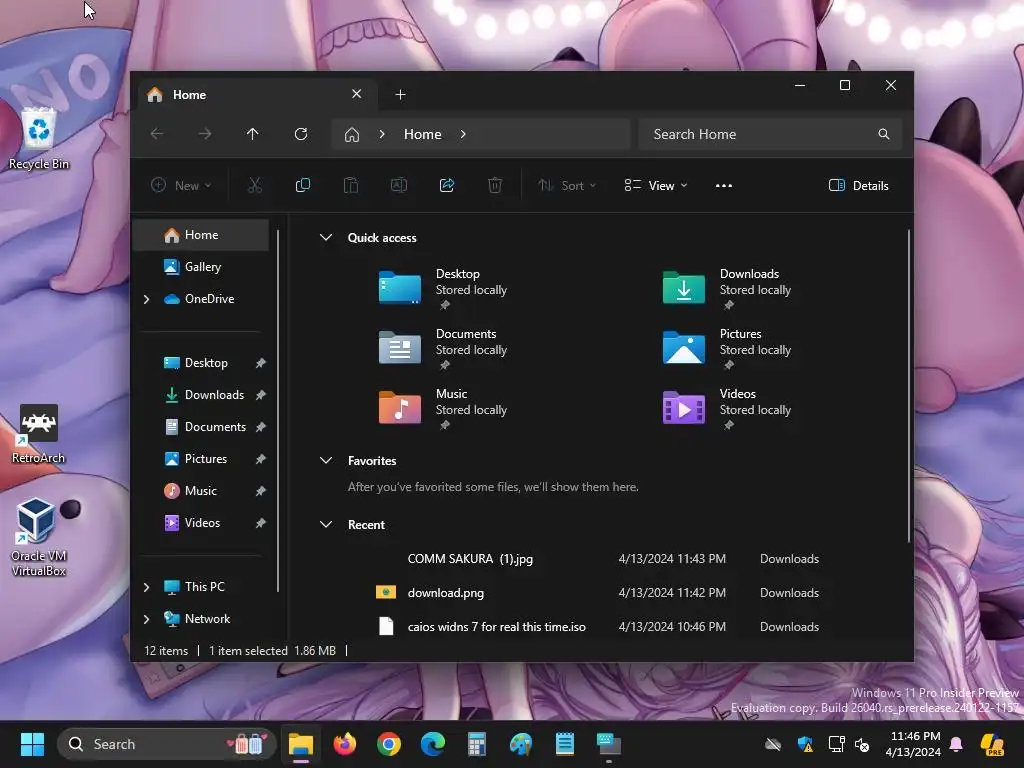
Task: Expand the Network tree node
Action: click(146, 619)
